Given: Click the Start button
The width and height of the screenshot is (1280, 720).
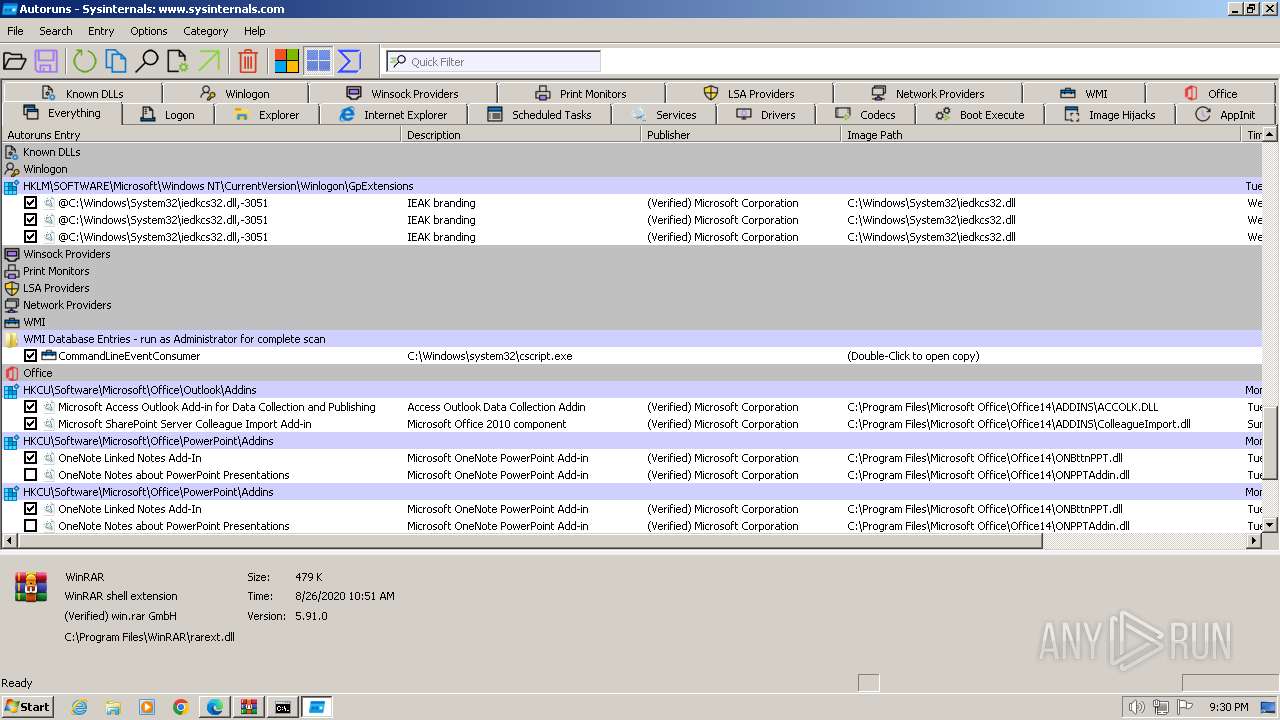Looking at the screenshot, I should click(27, 707).
